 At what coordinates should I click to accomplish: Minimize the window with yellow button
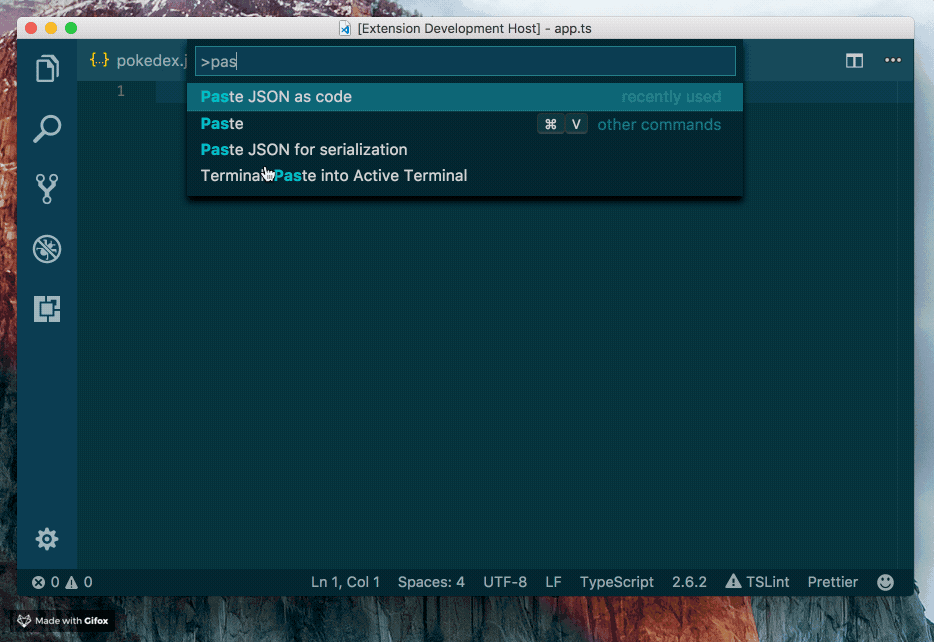click(x=51, y=28)
